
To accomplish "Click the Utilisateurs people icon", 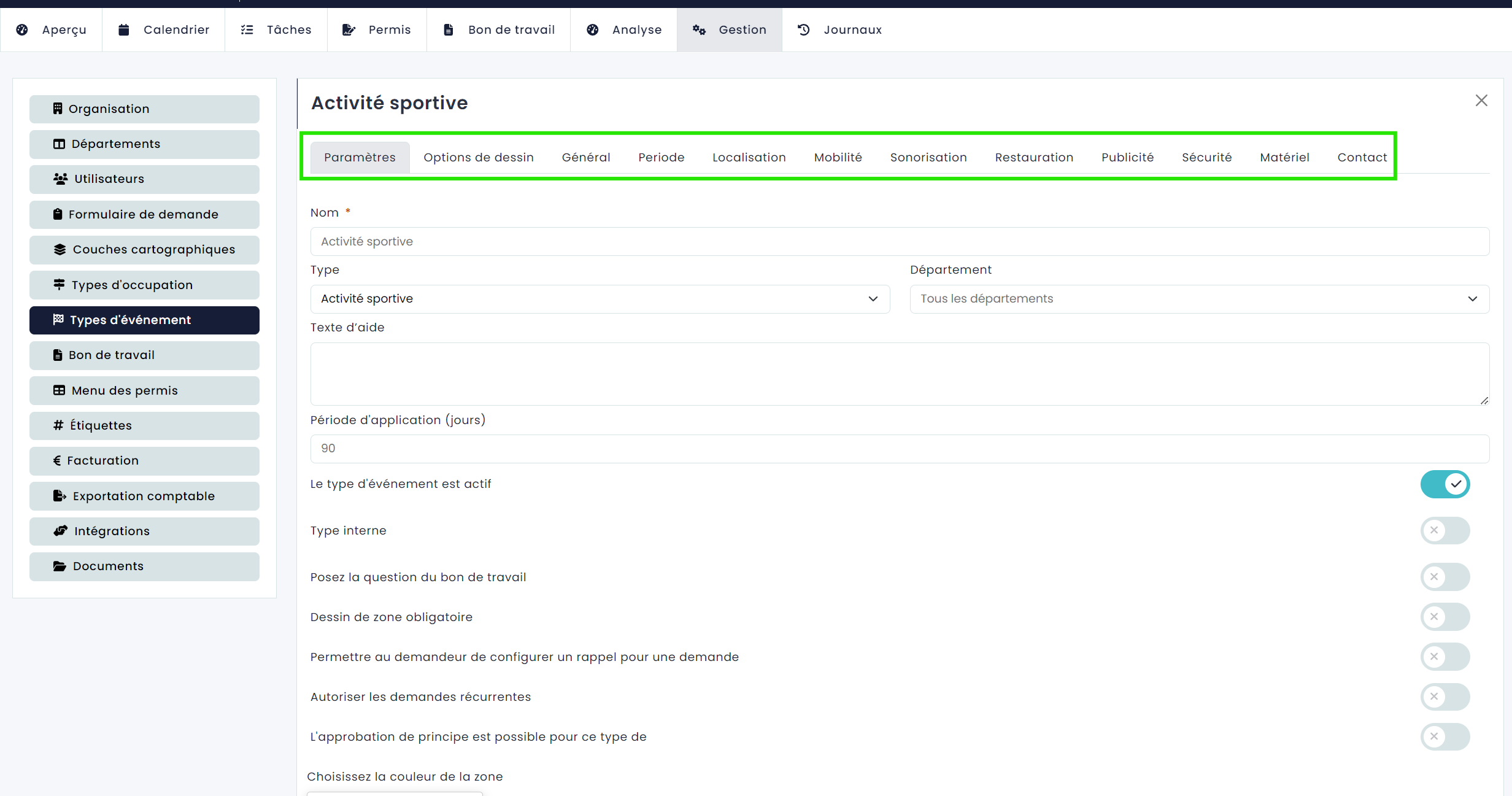I will tap(60, 179).
